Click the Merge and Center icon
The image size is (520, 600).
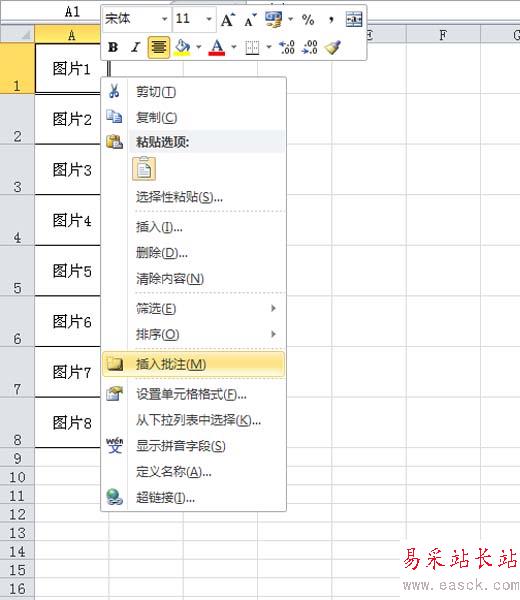[x=354, y=19]
